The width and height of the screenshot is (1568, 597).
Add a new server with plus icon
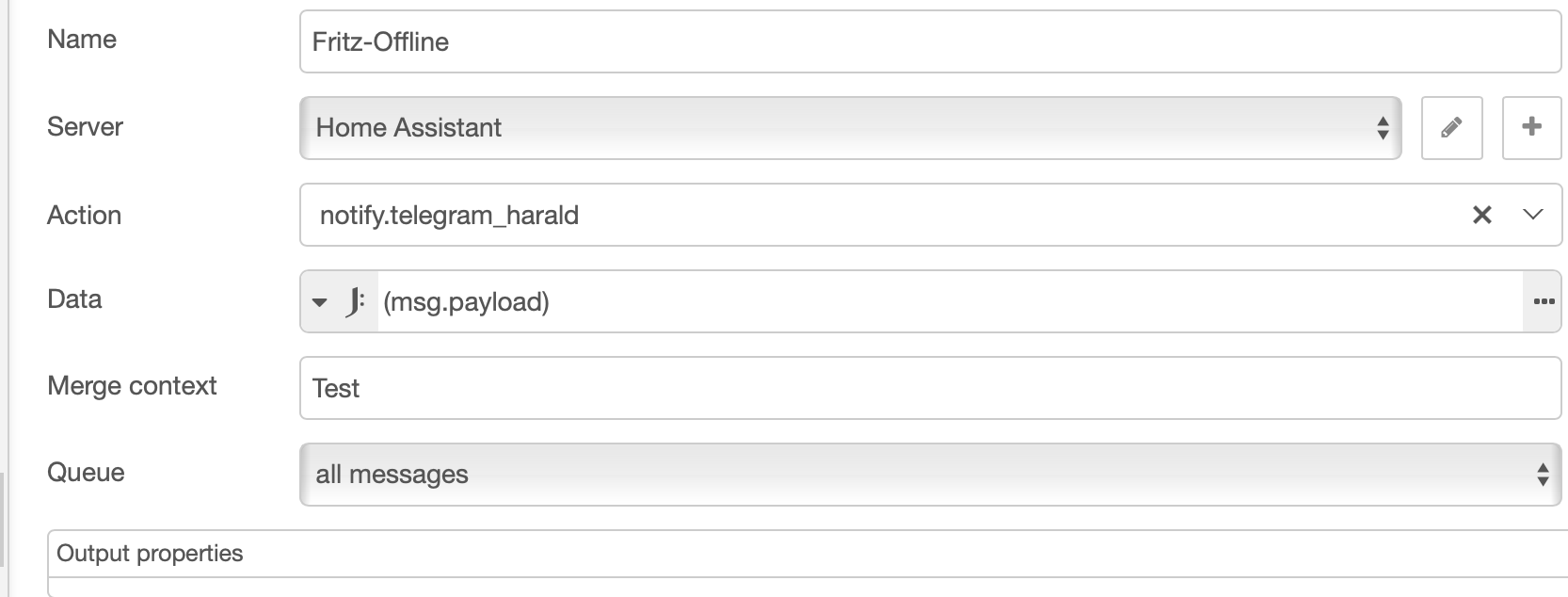pos(1531,127)
